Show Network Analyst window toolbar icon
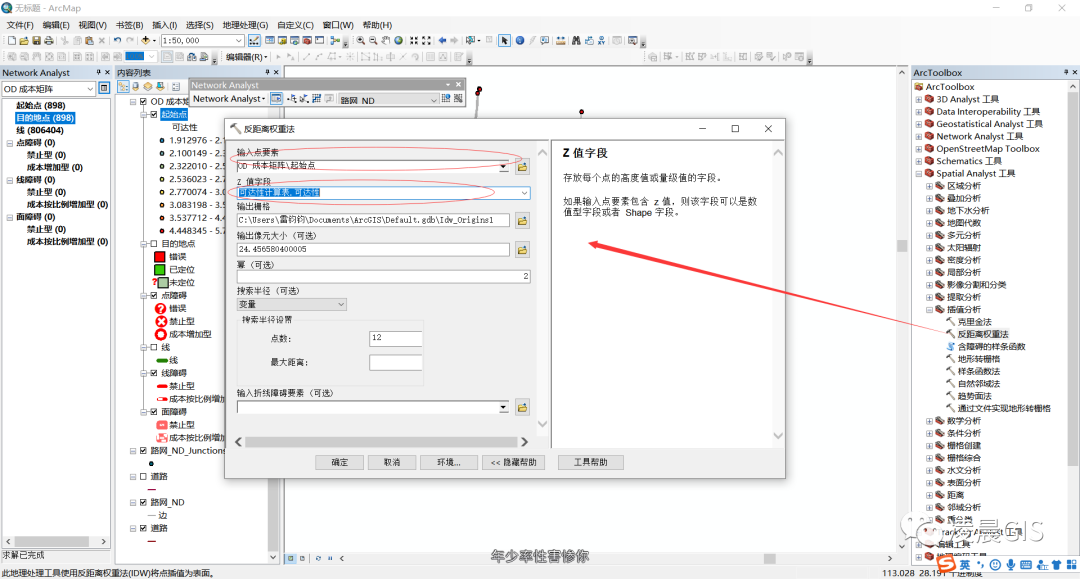1080x579 pixels. pos(276,99)
